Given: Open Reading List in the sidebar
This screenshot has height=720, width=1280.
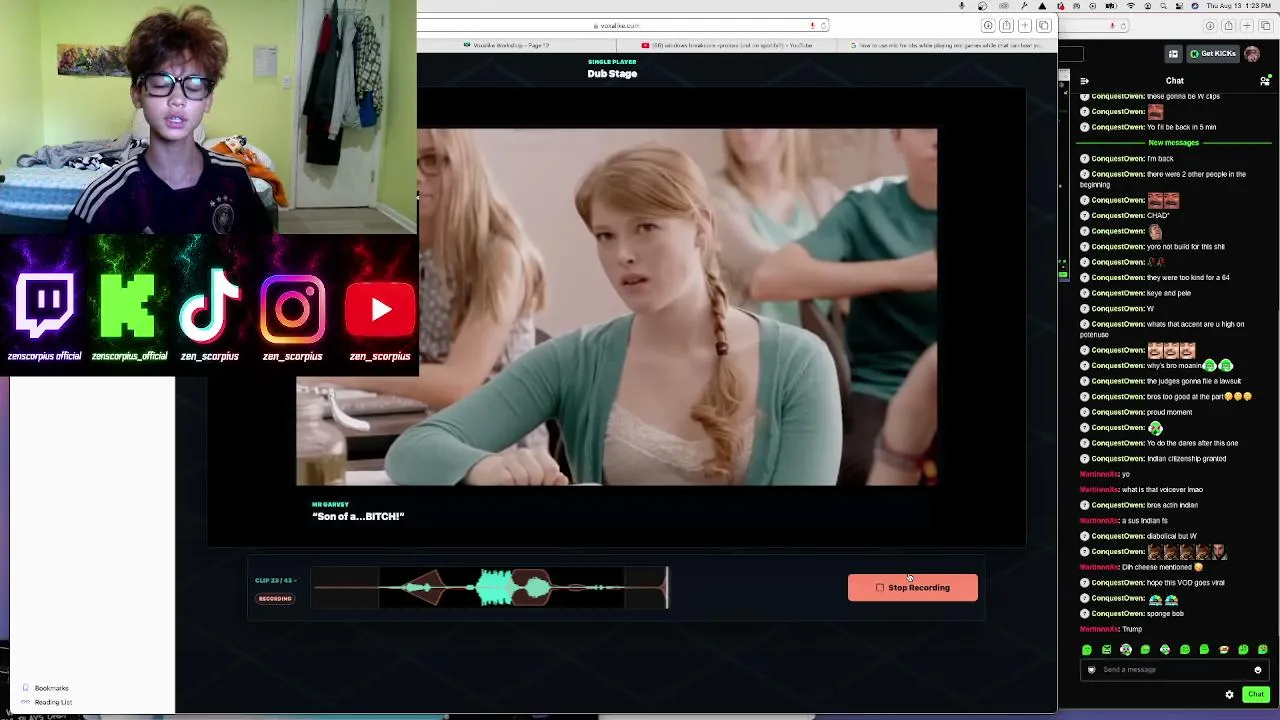Looking at the screenshot, I should pyautogui.click(x=53, y=702).
